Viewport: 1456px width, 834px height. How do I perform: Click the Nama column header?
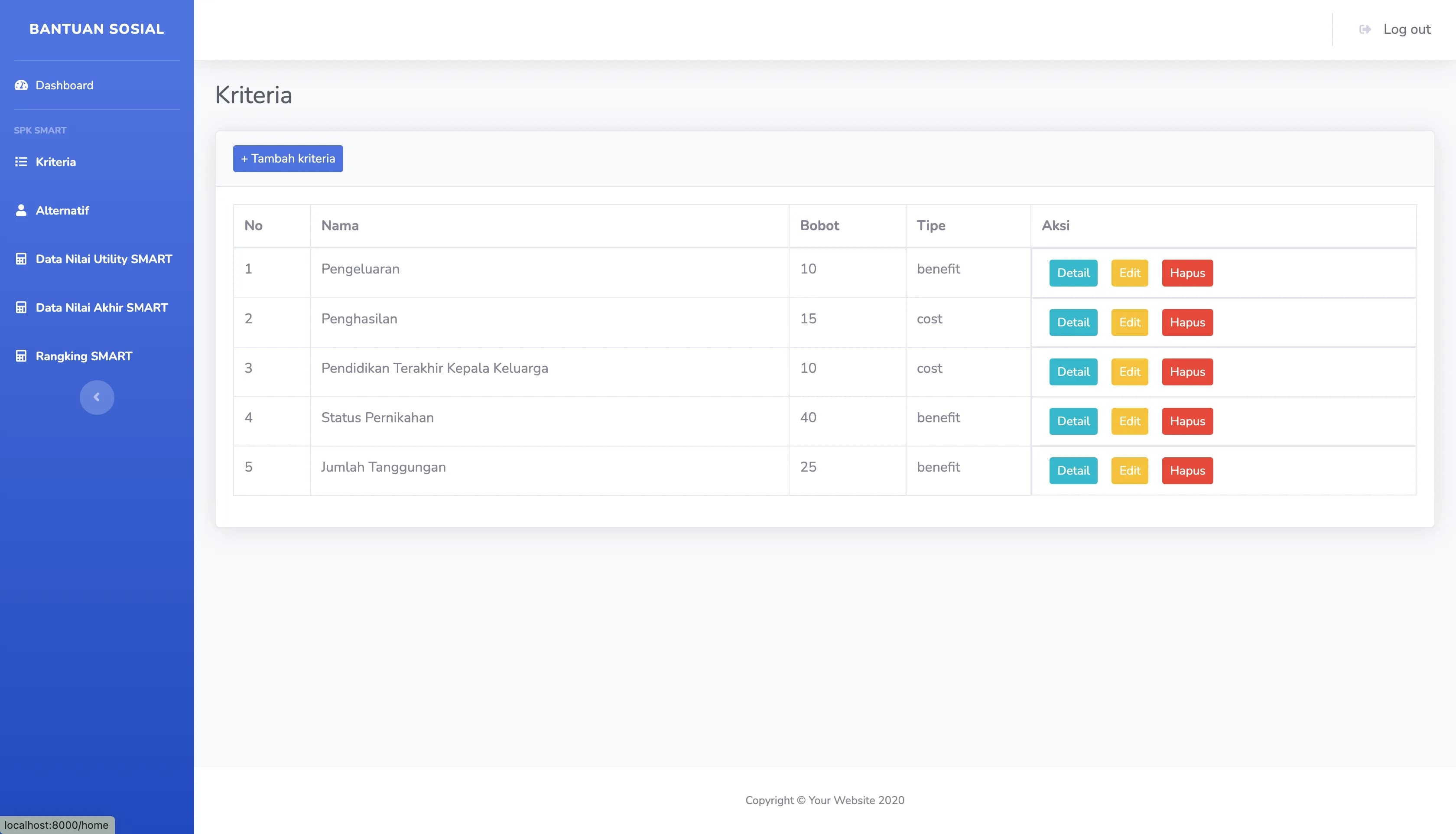point(340,226)
